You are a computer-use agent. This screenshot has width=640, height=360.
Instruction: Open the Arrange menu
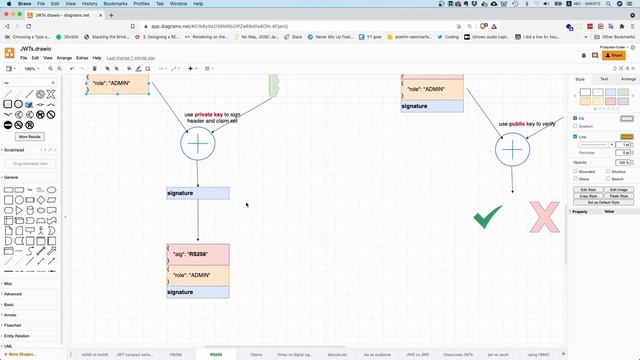(x=64, y=58)
